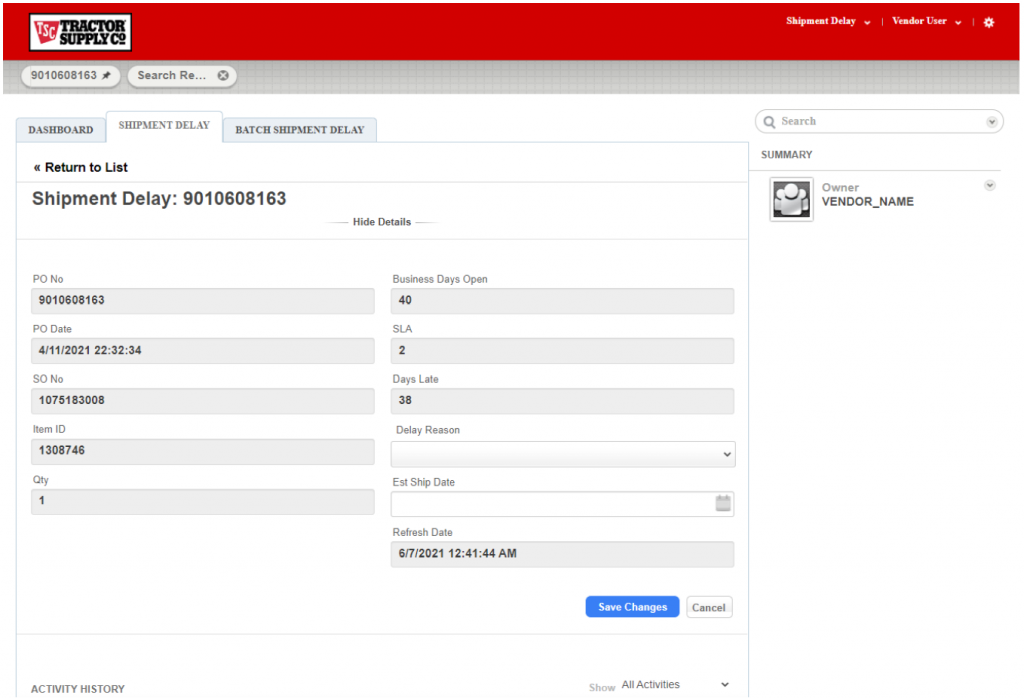Click the Est Ship Date label
This screenshot has height=698, width=1024.
(x=423, y=483)
